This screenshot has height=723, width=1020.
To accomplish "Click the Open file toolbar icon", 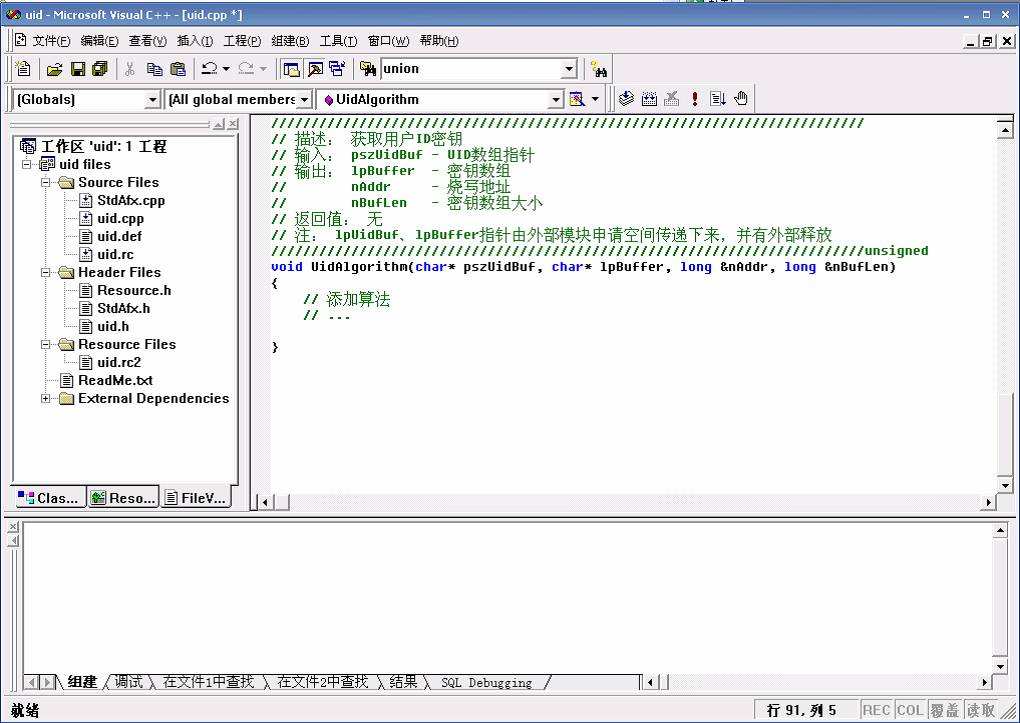I will pyautogui.click(x=54, y=69).
